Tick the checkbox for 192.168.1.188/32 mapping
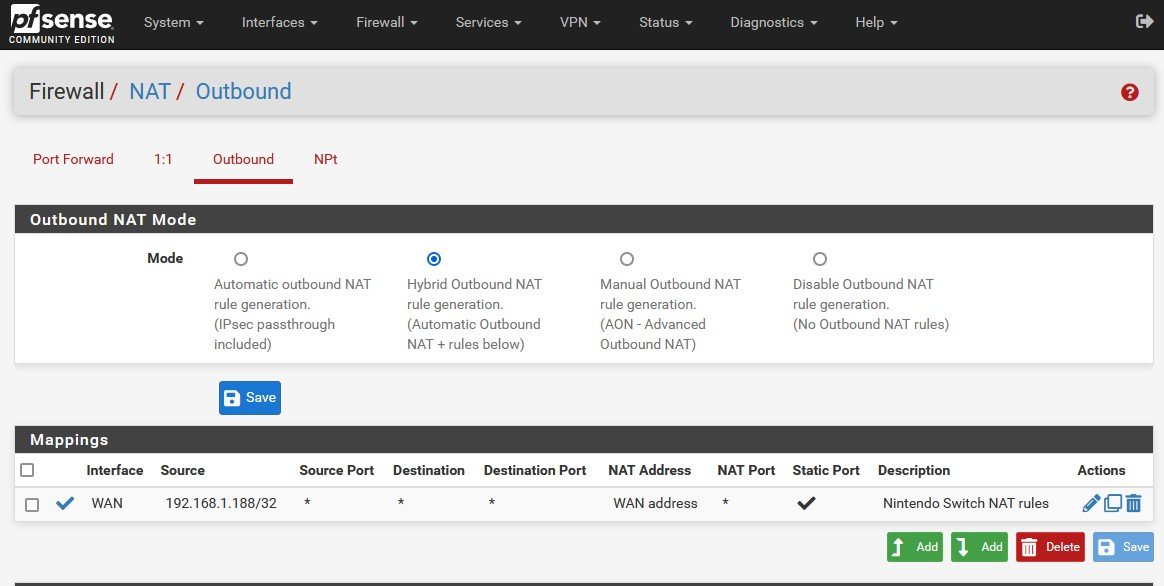This screenshot has height=586, width=1164. [32, 504]
